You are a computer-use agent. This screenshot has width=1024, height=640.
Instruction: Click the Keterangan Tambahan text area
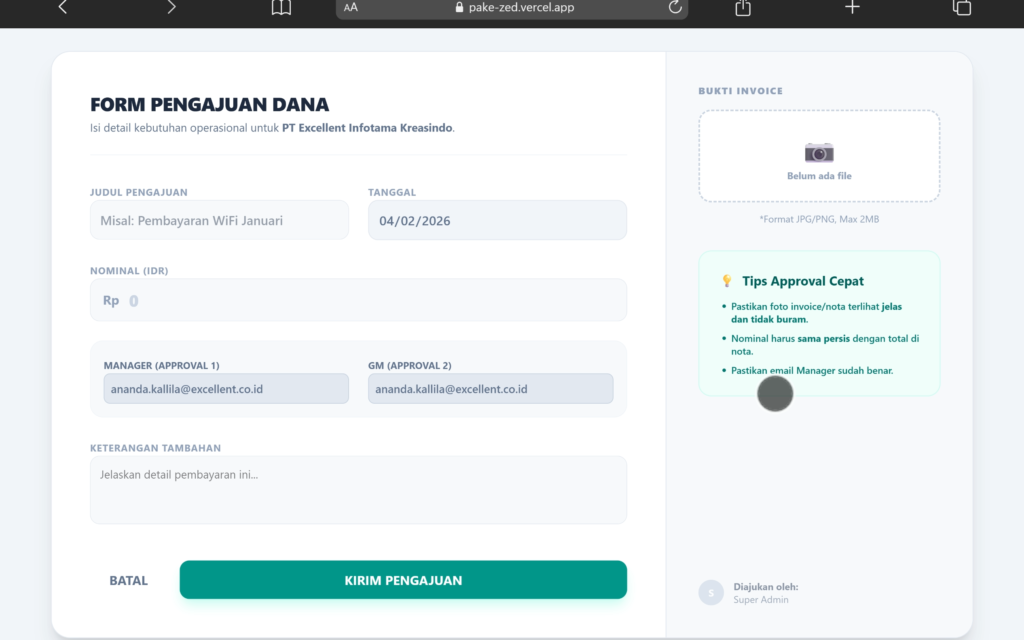point(358,490)
